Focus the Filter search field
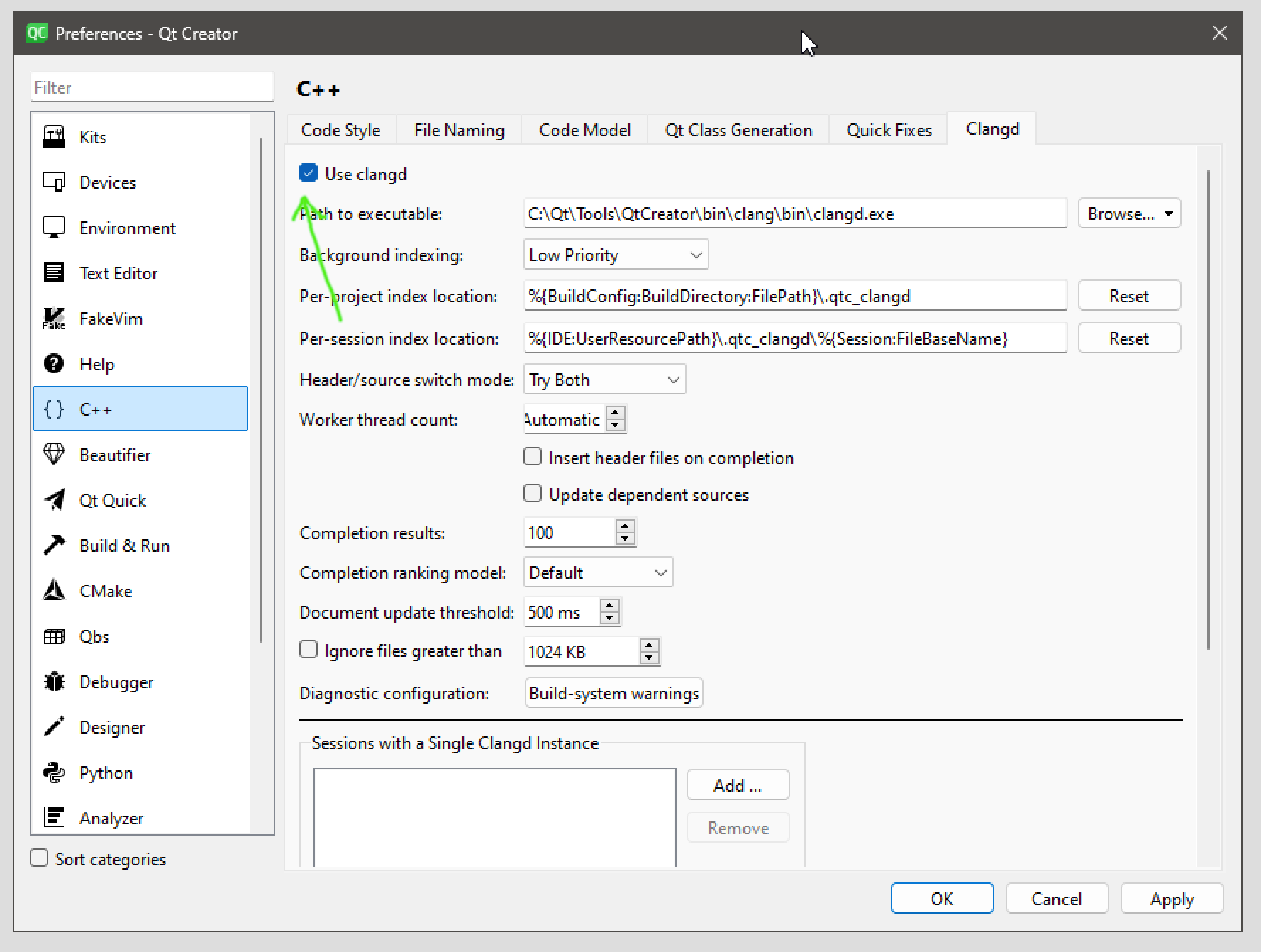This screenshot has width=1261, height=952. click(x=152, y=87)
